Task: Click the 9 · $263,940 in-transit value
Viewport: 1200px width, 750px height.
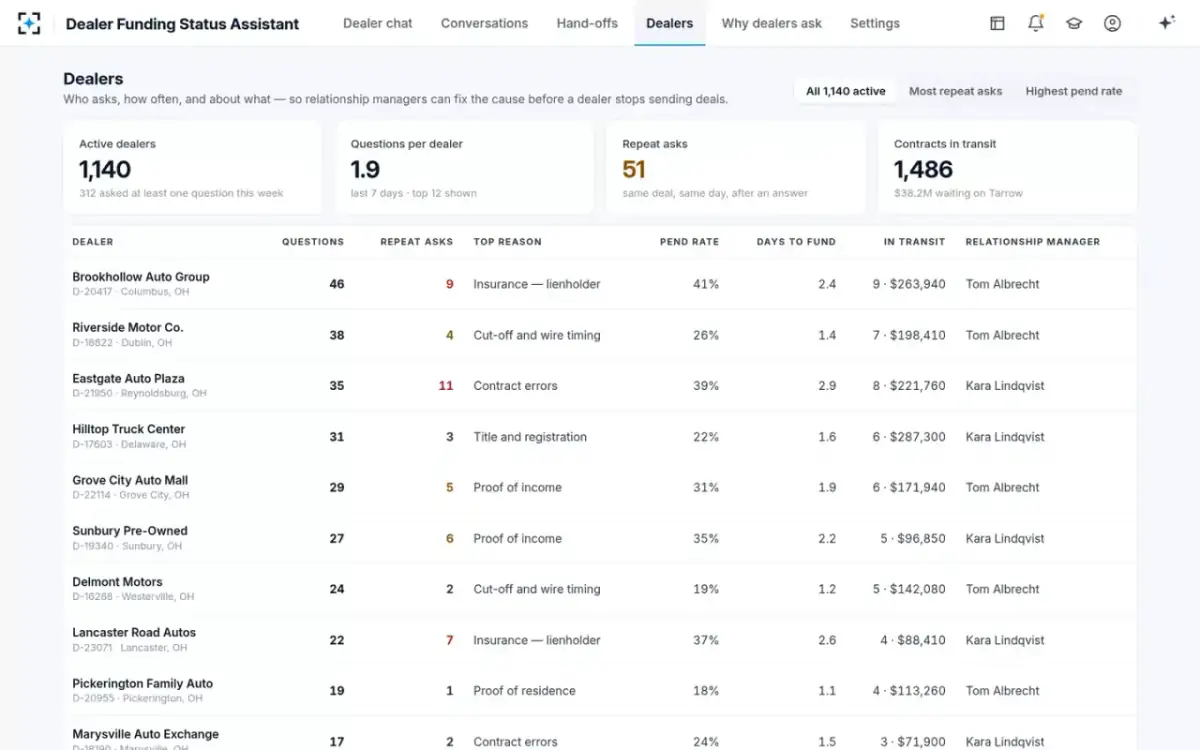Action: point(909,284)
